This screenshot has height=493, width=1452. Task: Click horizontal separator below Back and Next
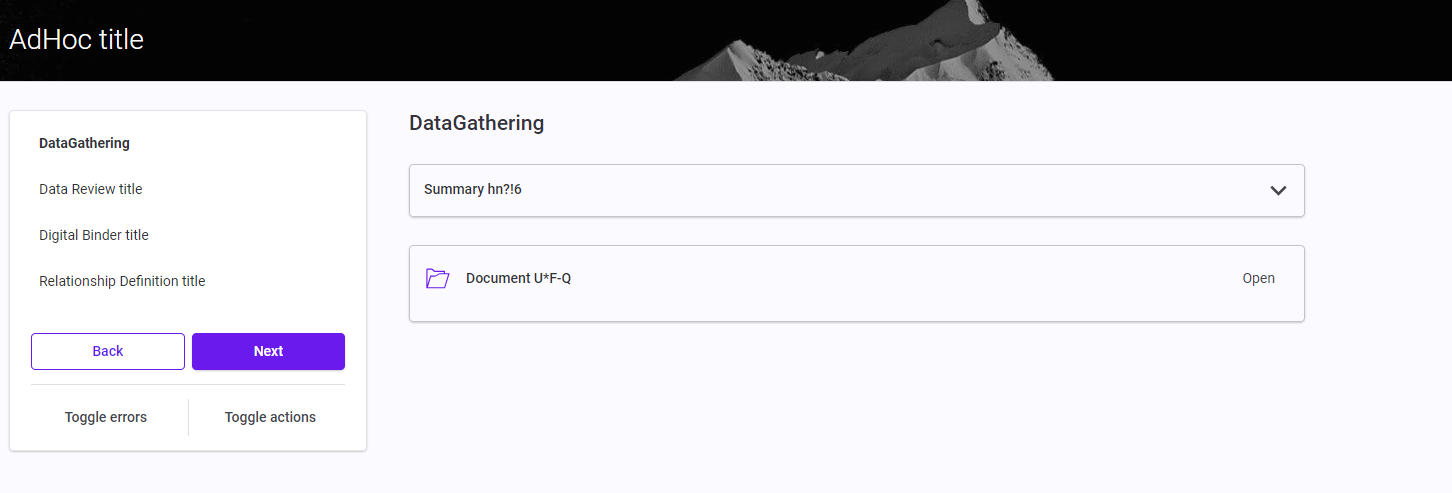(188, 384)
